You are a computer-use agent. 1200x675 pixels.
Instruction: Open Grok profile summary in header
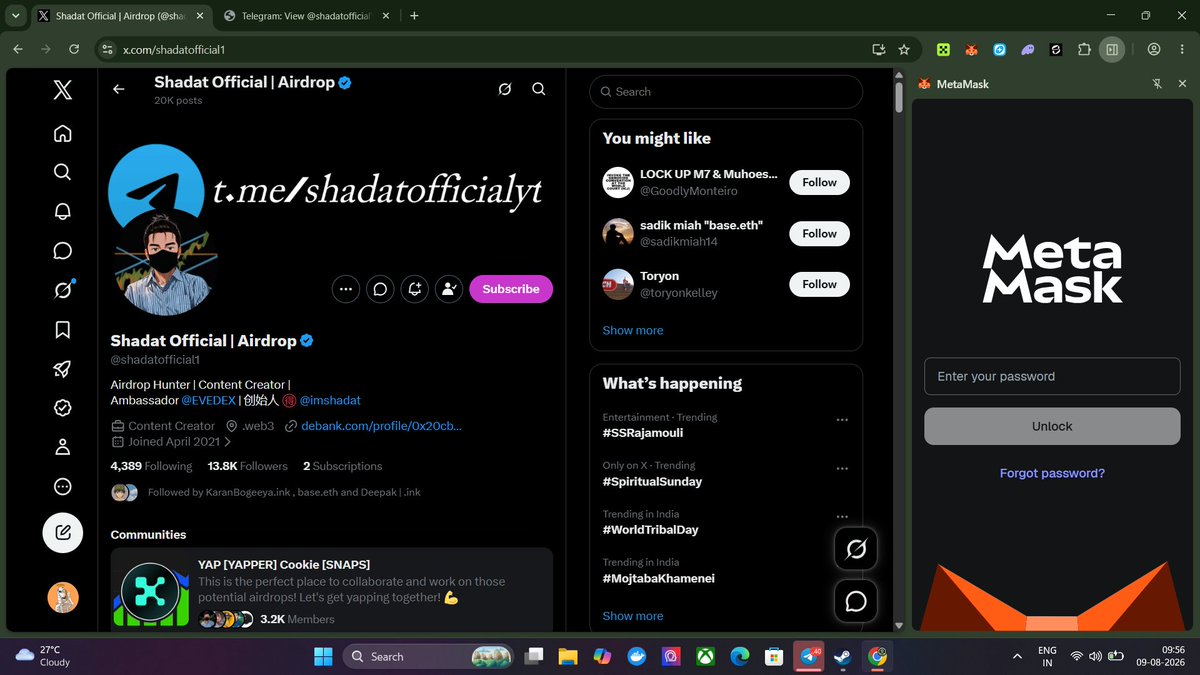click(x=505, y=89)
